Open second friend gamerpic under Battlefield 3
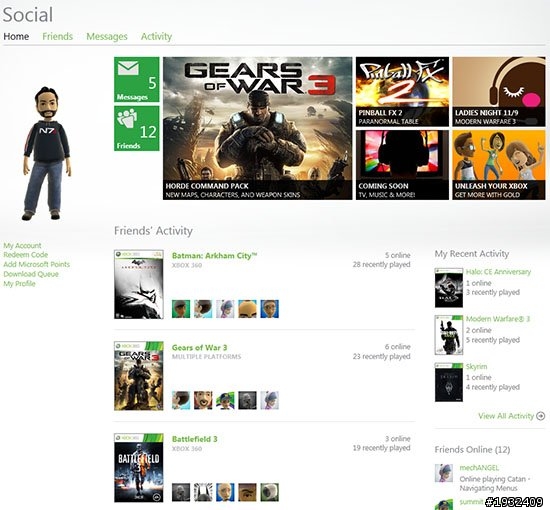The image size is (550, 510). [x=203, y=492]
